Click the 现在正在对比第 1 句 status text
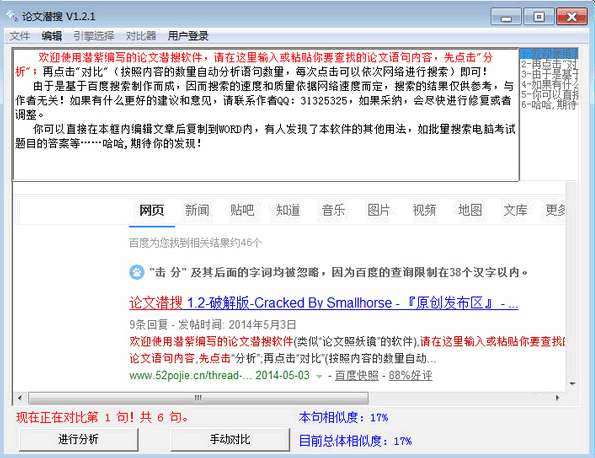Image resolution: width=595 pixels, height=458 pixels. point(102,418)
